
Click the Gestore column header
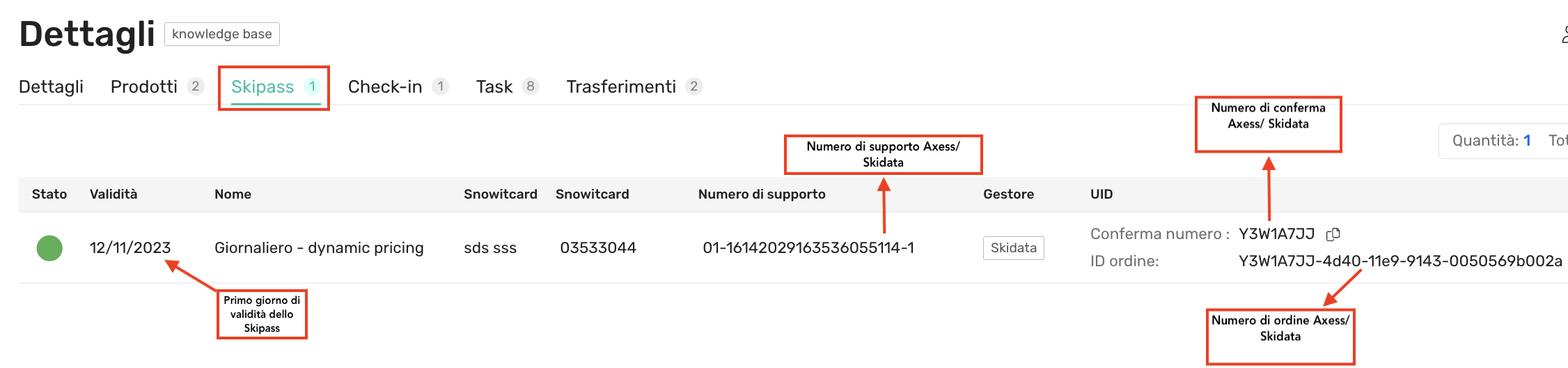pyautogui.click(x=1008, y=194)
